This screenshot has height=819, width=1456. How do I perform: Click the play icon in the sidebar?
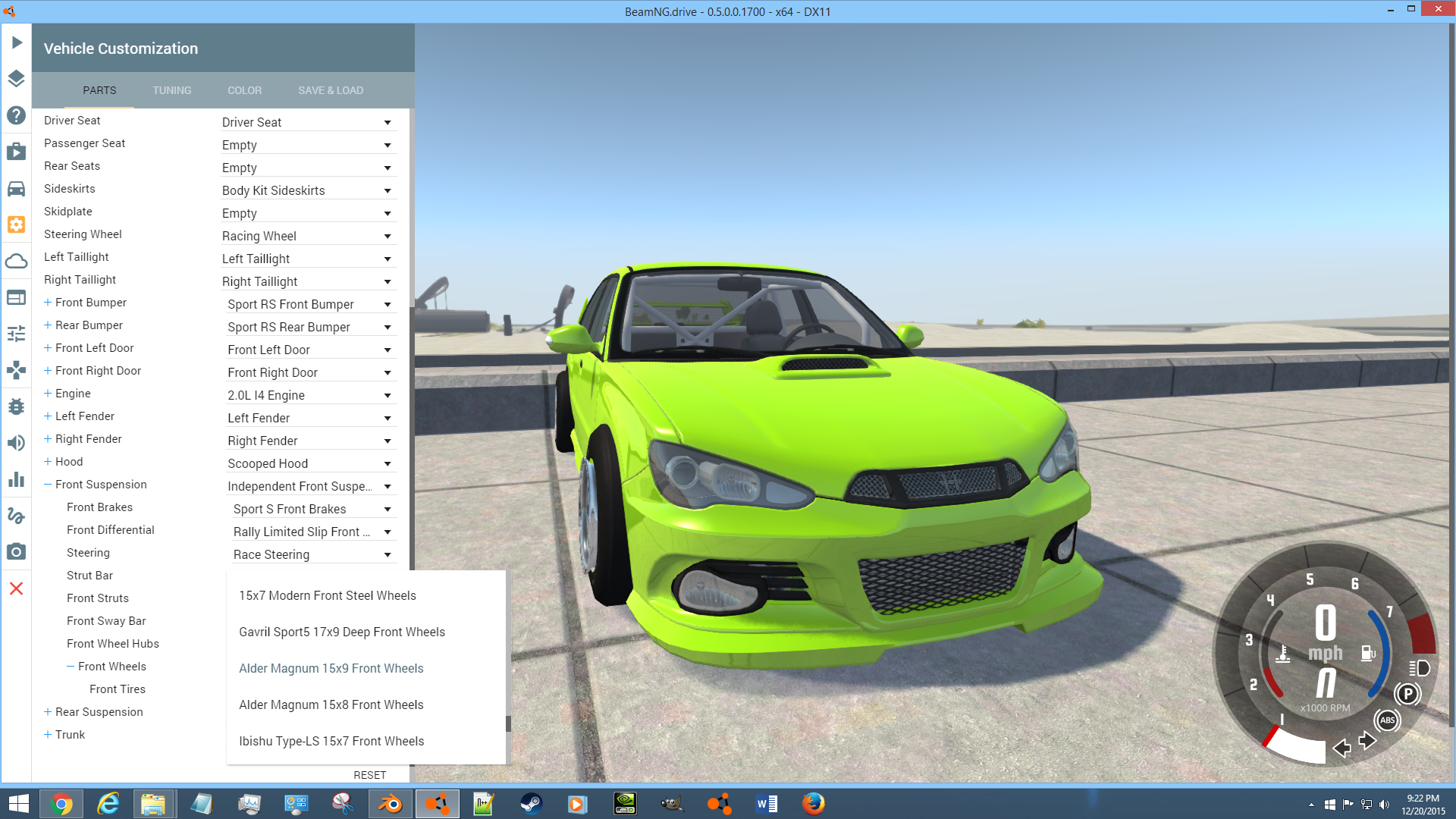coord(17,42)
